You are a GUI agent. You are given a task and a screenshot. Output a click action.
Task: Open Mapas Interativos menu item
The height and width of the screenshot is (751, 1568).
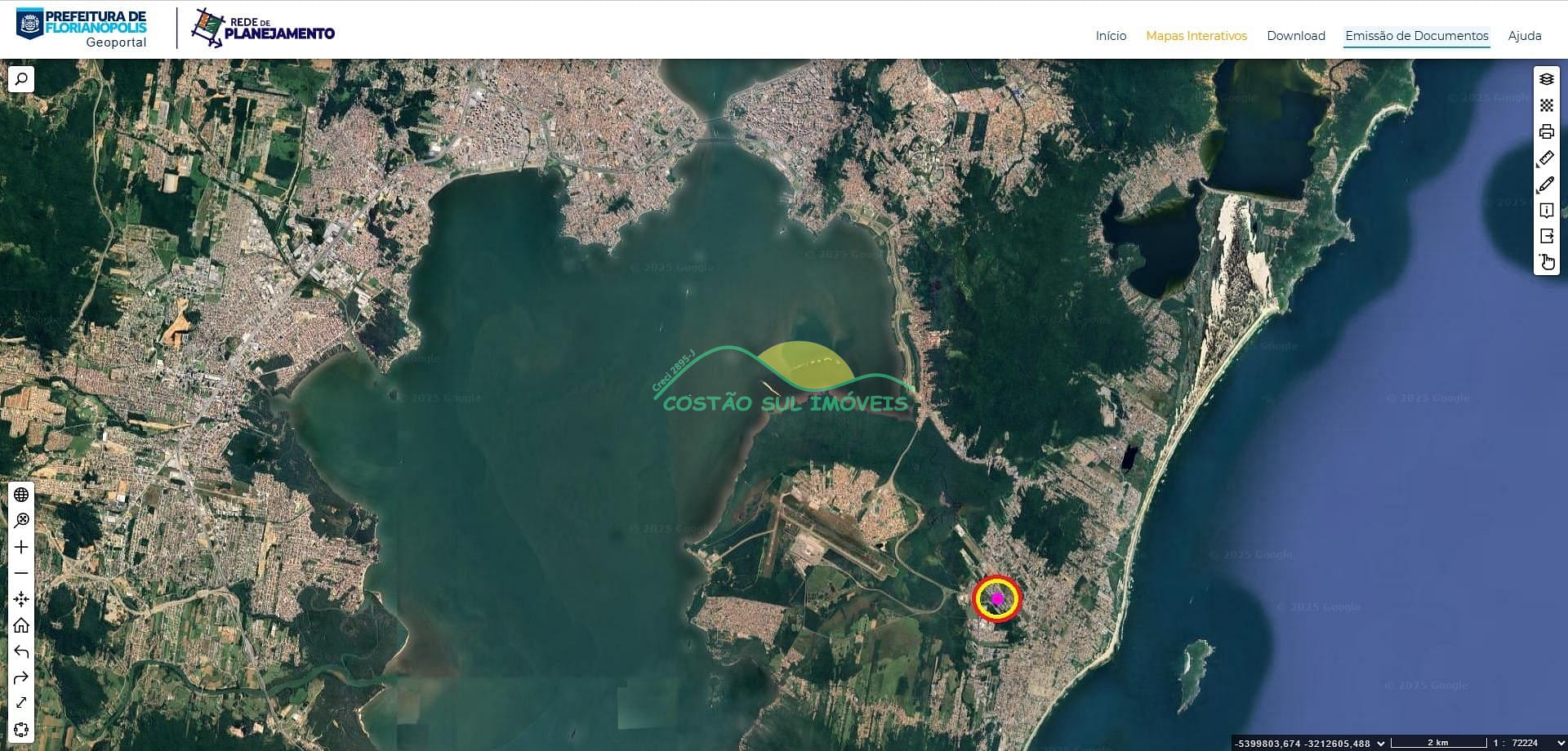click(1196, 36)
